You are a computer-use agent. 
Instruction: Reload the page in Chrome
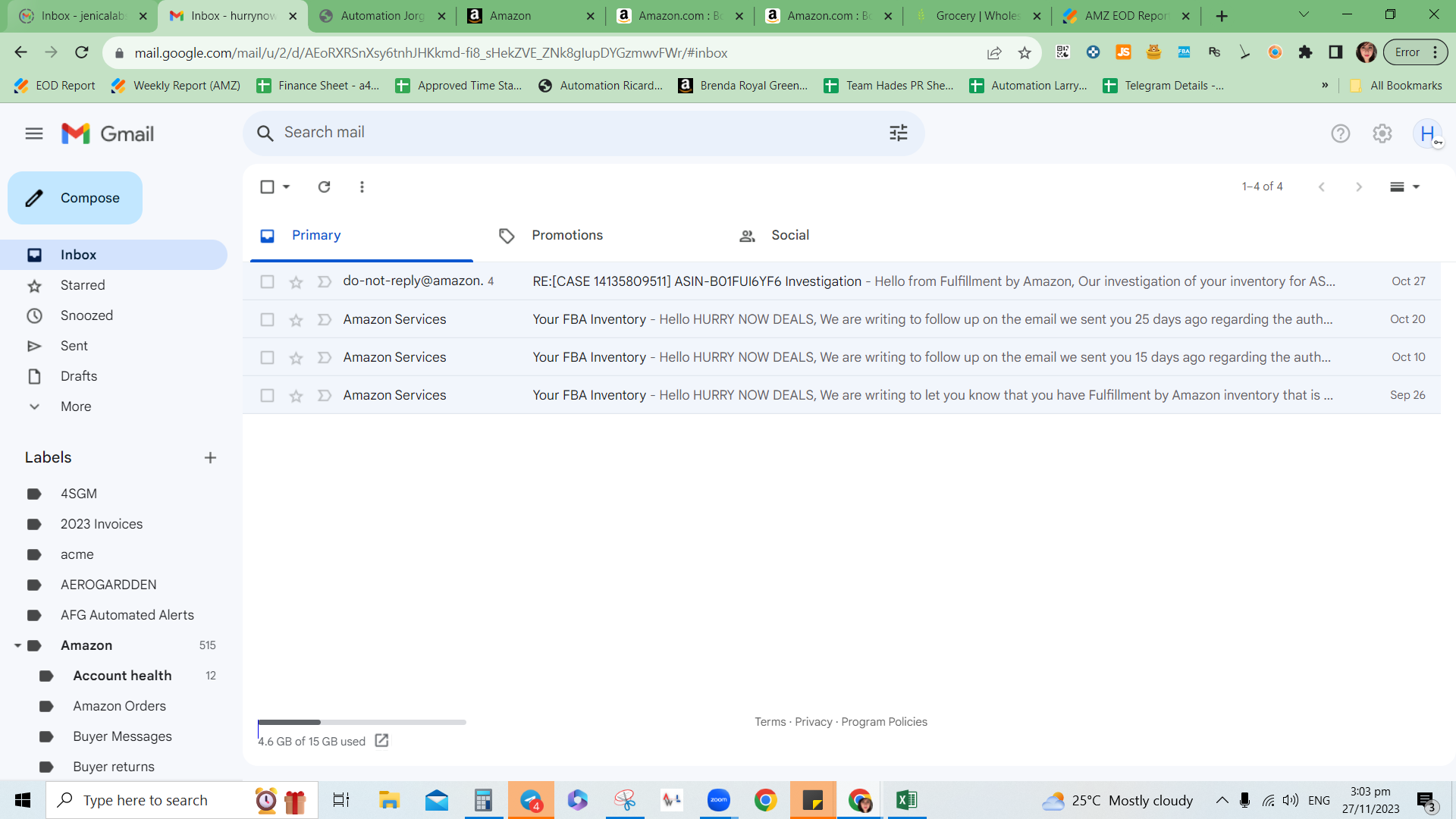82,52
